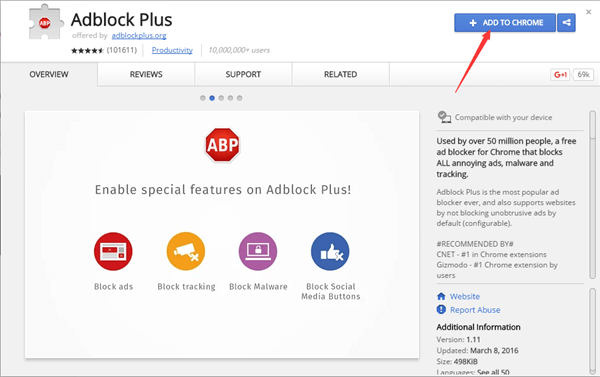The image size is (600, 377).
Task: Click the '10,000,000+ users' text
Action: [239, 50]
